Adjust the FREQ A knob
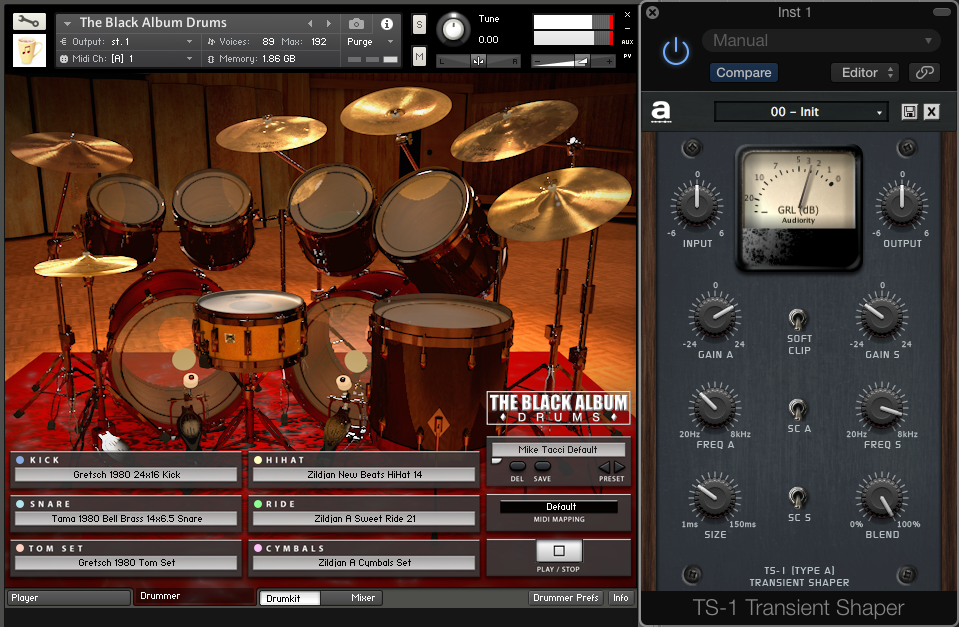 [x=715, y=407]
